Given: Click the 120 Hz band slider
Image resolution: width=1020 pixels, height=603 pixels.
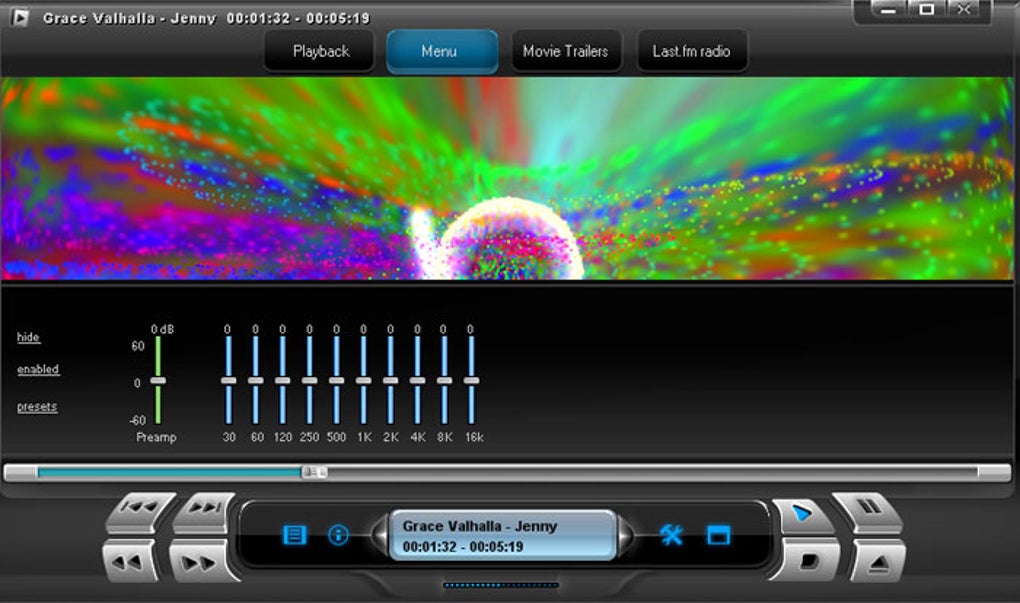Looking at the screenshot, I should (x=282, y=381).
